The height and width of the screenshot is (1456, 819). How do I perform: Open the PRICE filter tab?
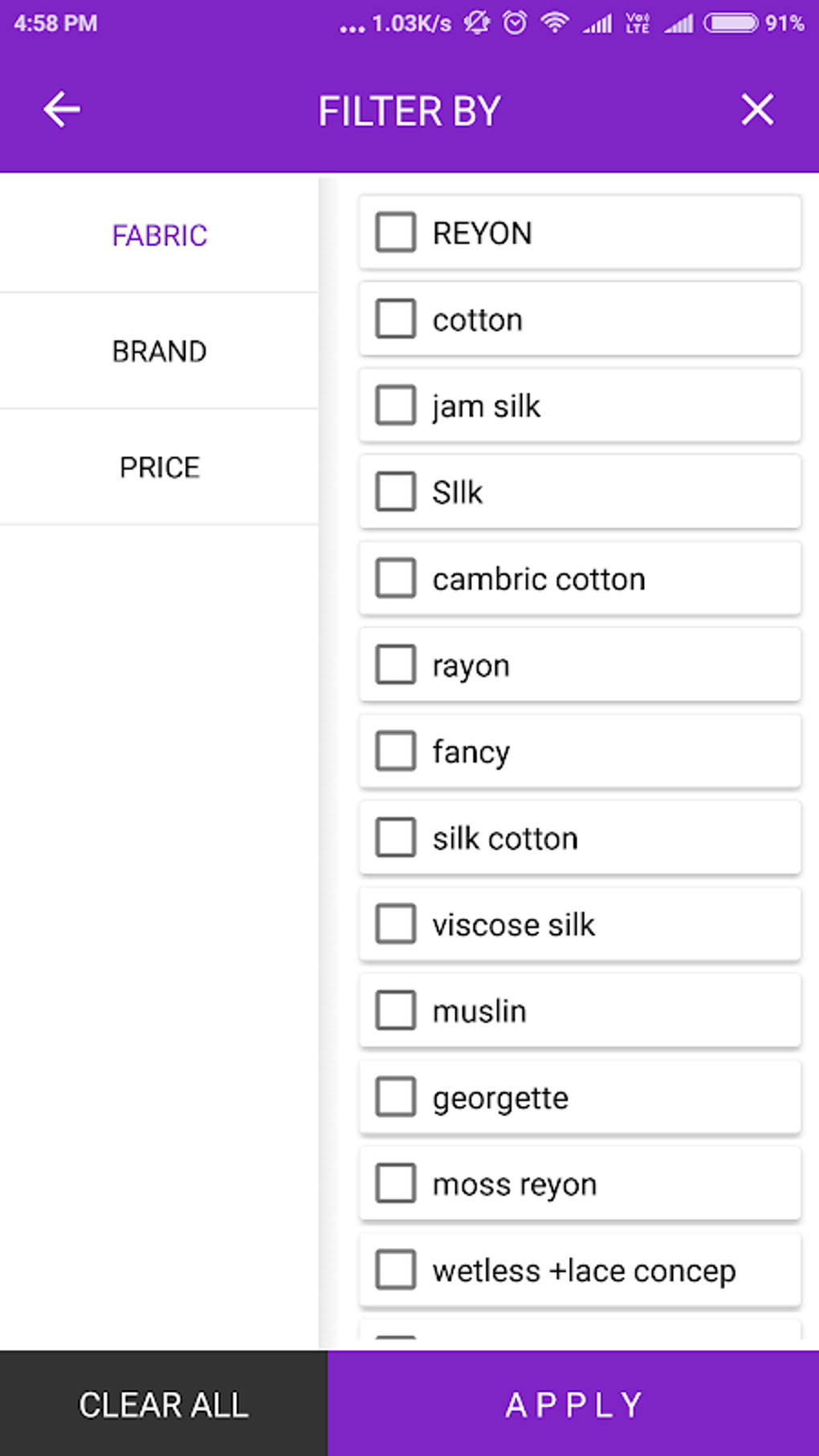pyautogui.click(x=159, y=467)
